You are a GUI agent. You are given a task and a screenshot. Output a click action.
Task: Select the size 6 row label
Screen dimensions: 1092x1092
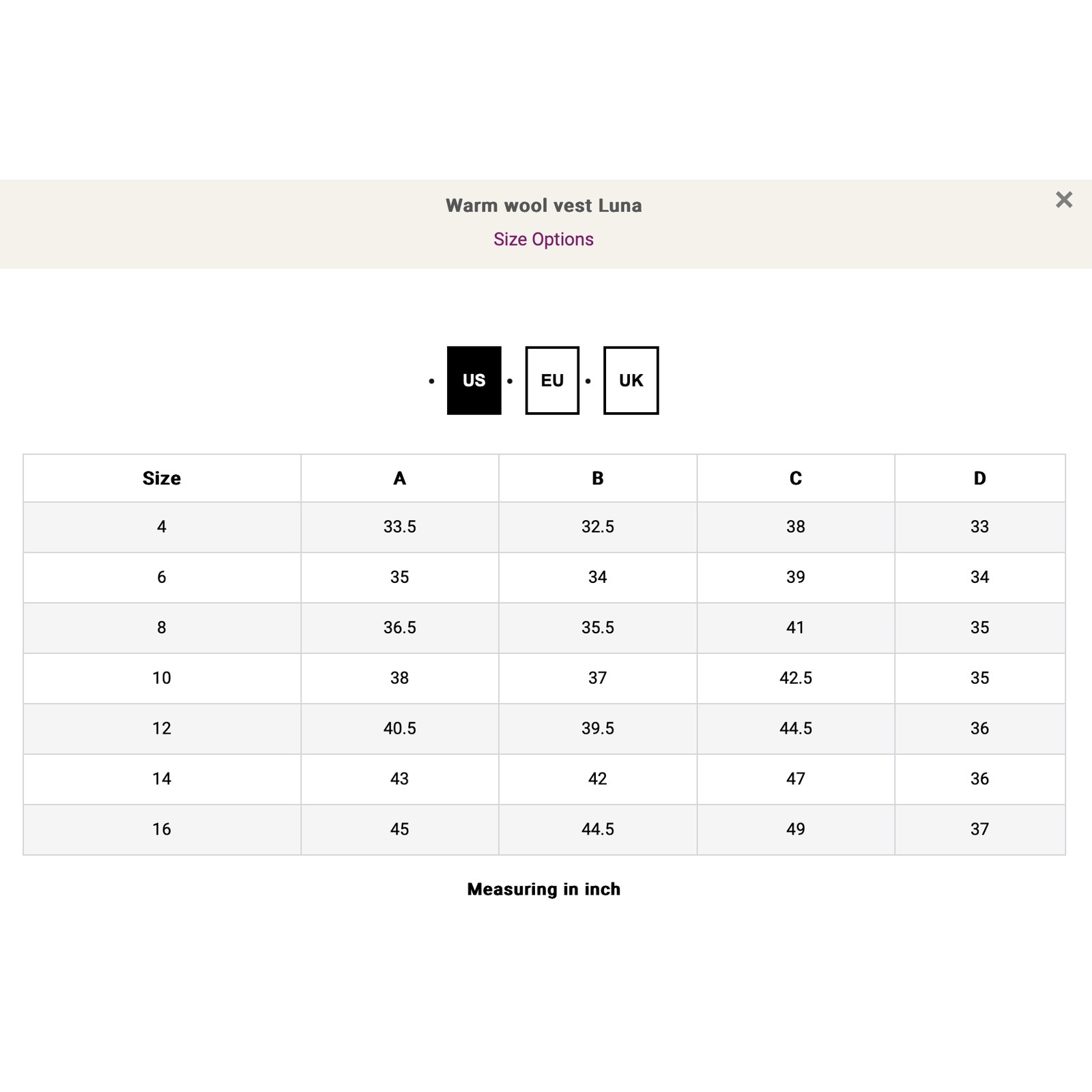coord(162,577)
